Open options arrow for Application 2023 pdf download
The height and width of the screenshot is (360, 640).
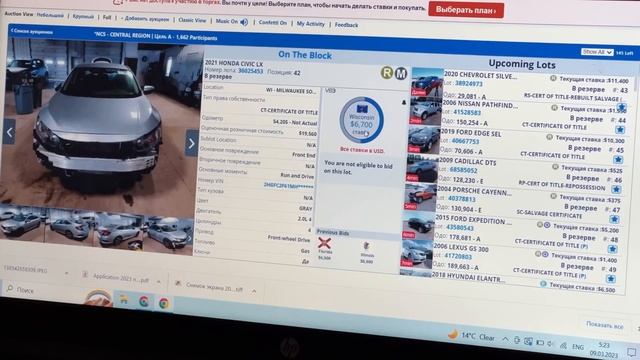[158, 282]
